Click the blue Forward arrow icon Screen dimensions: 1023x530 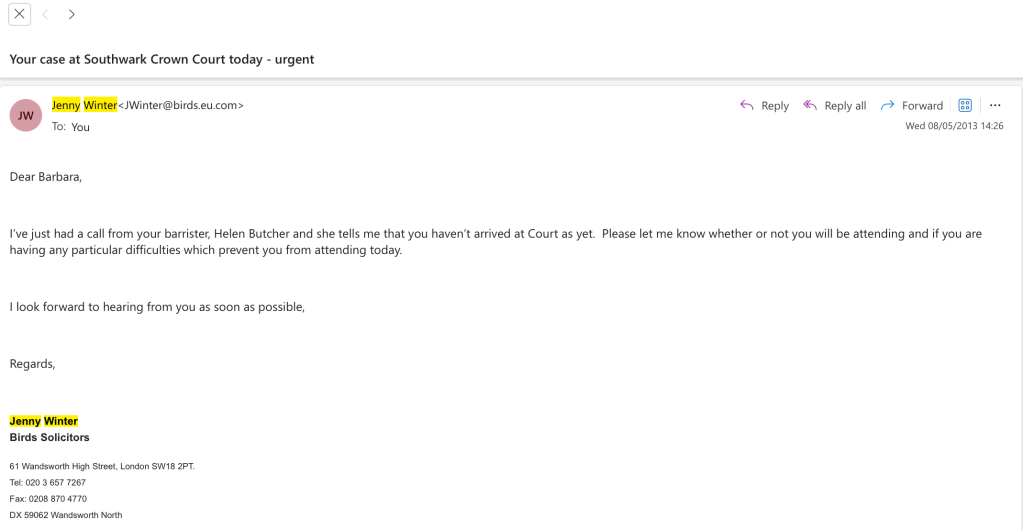coord(887,105)
